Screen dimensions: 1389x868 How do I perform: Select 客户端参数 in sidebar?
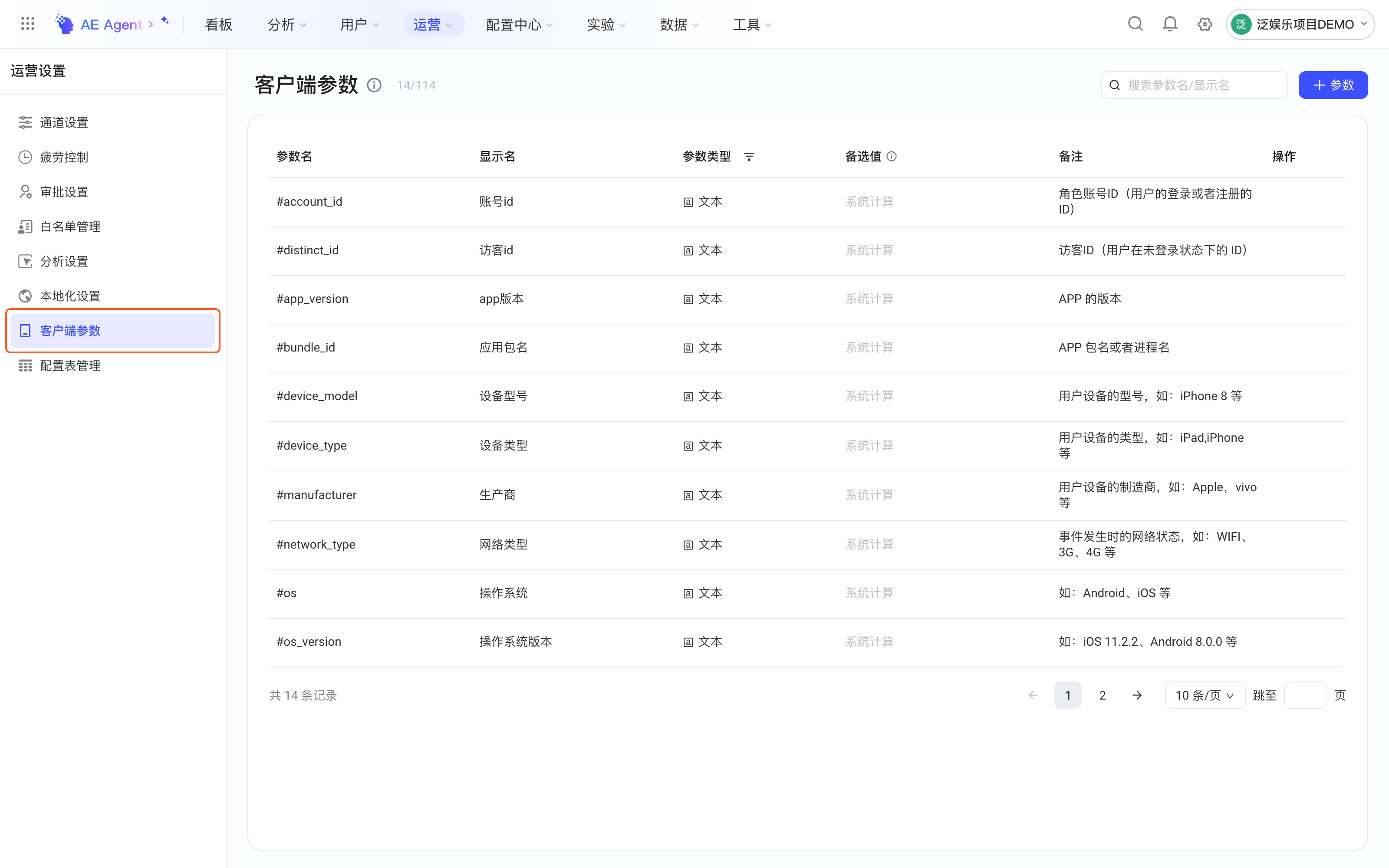112,331
